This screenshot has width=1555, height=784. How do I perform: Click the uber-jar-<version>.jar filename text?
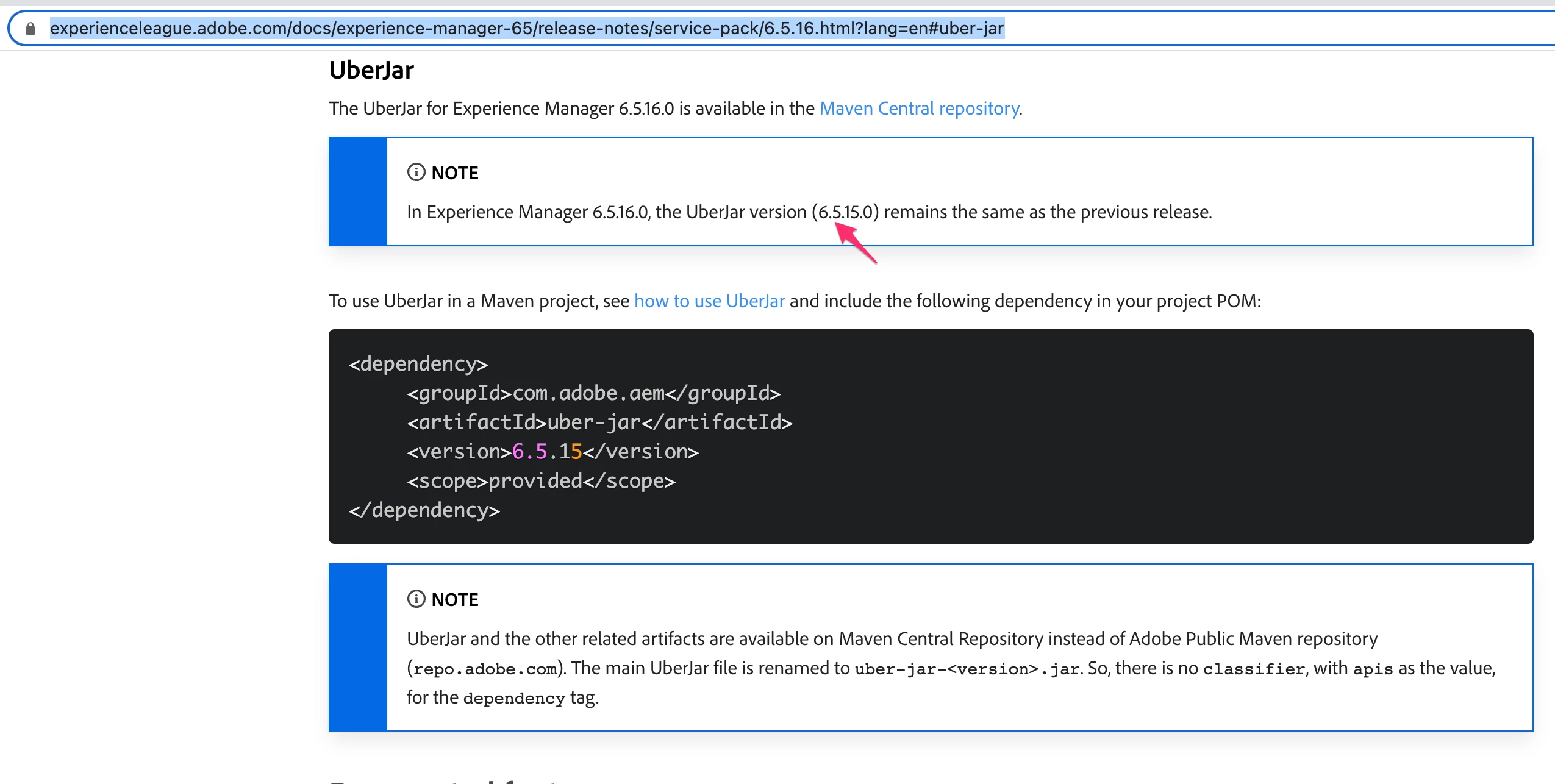tap(967, 669)
